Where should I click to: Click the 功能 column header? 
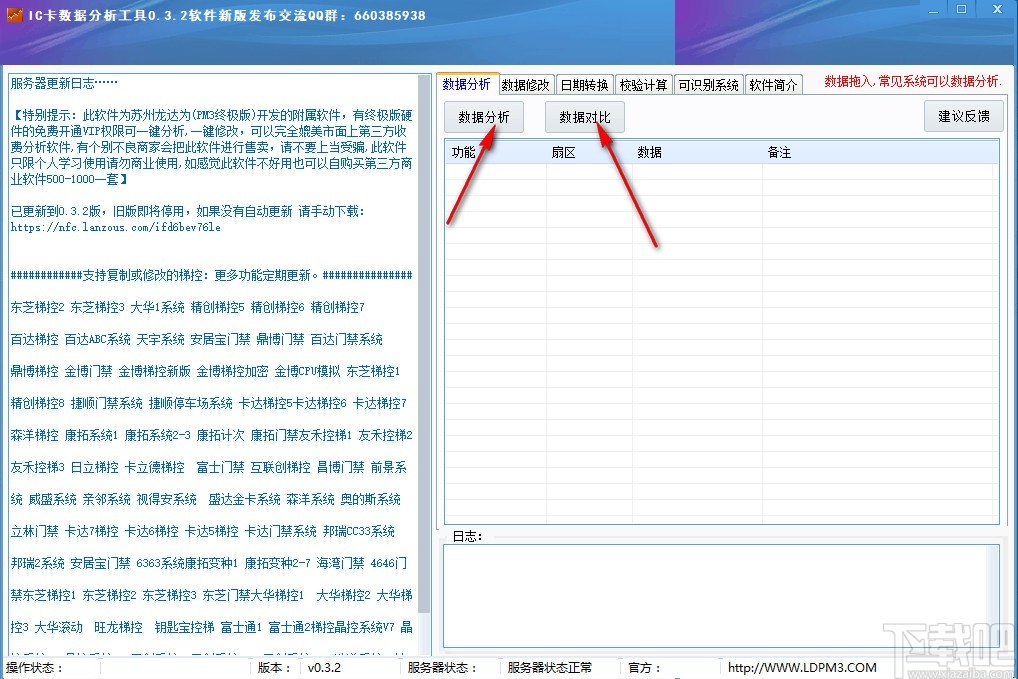(495, 153)
